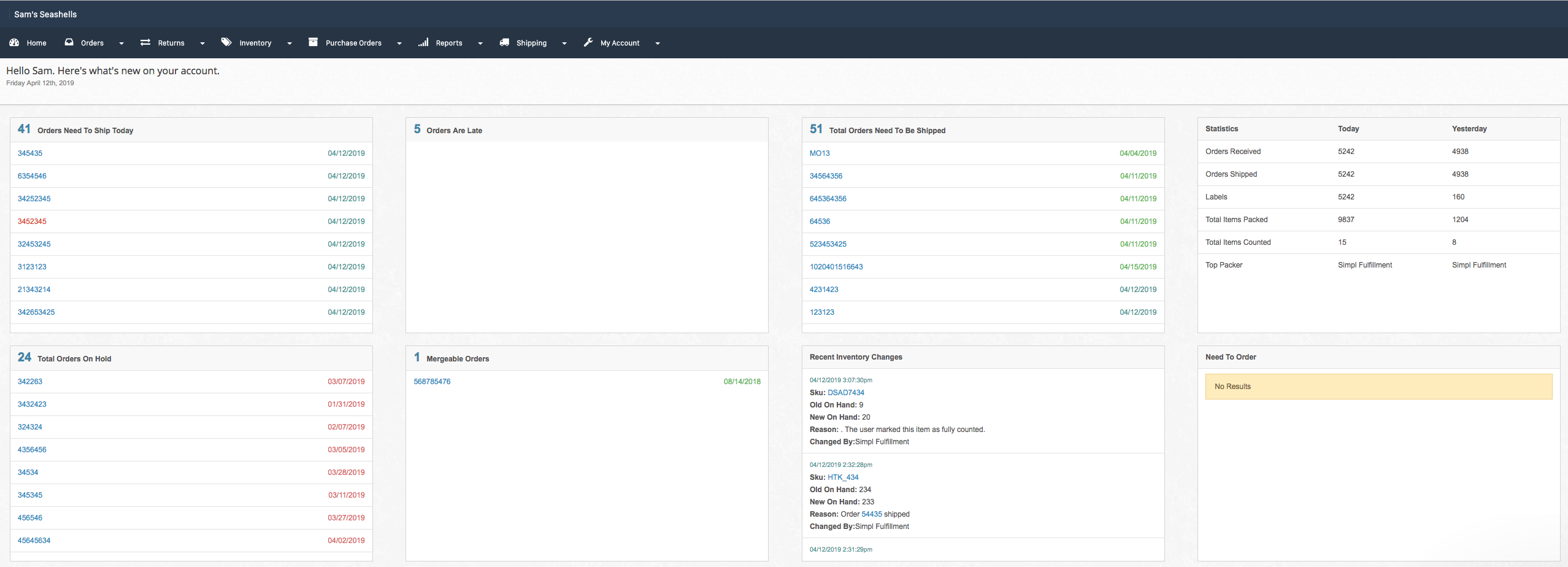Click the Returns swap arrows icon
This screenshot has height=567, width=1568.
pyautogui.click(x=145, y=42)
